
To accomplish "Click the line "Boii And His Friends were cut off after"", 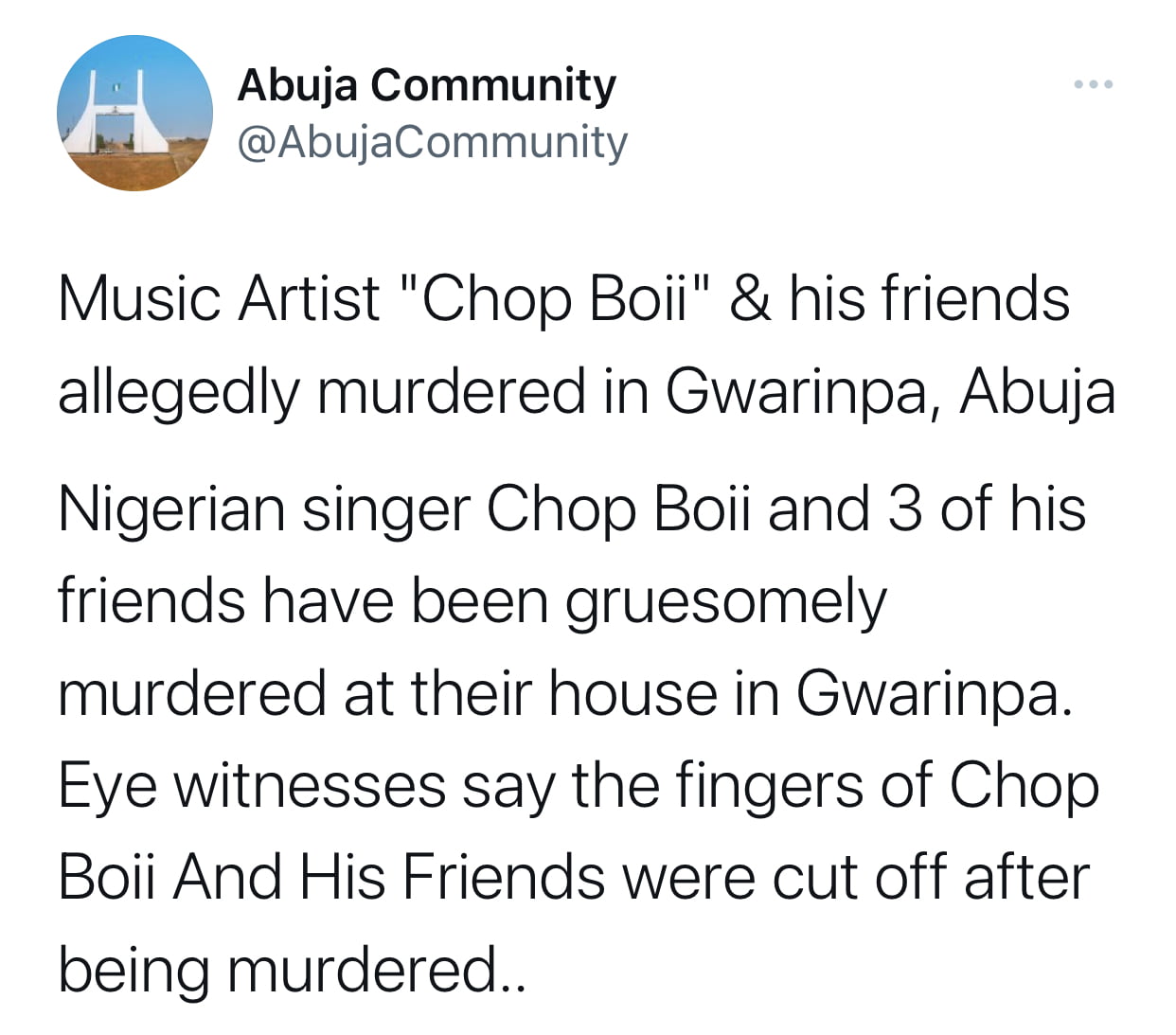I will tap(574, 877).
